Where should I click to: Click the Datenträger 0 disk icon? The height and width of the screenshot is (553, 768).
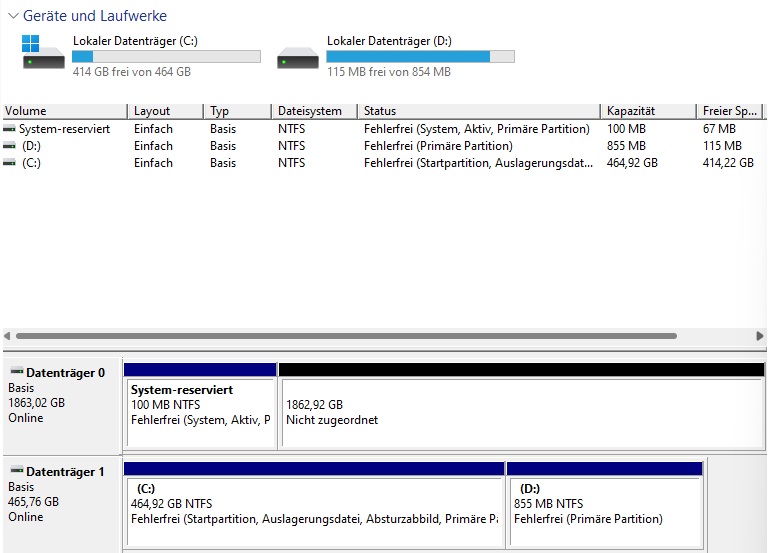[17, 371]
